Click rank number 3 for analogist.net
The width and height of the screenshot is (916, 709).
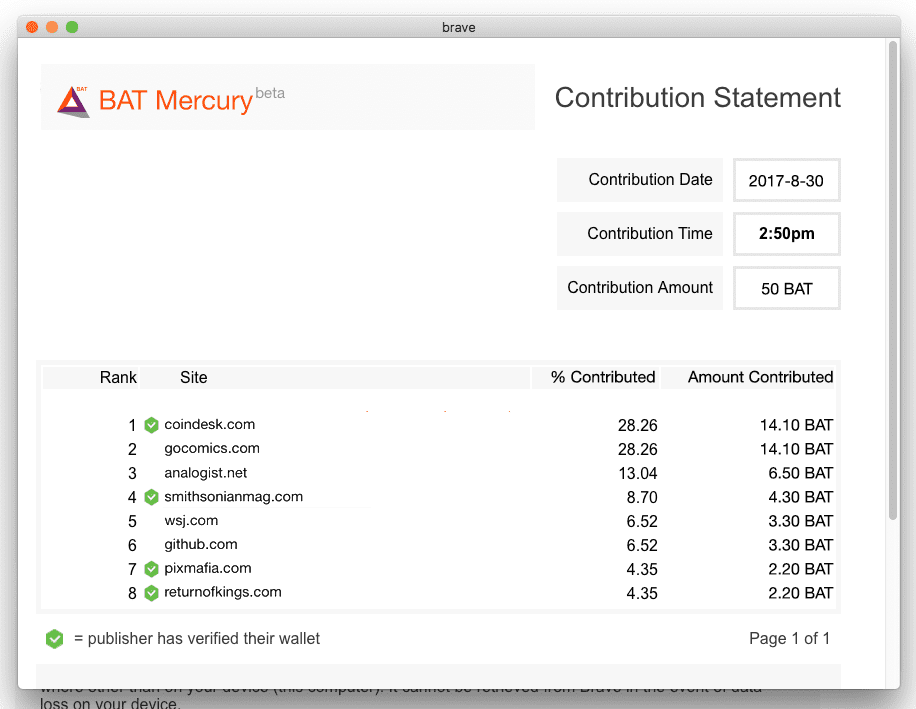pos(132,473)
